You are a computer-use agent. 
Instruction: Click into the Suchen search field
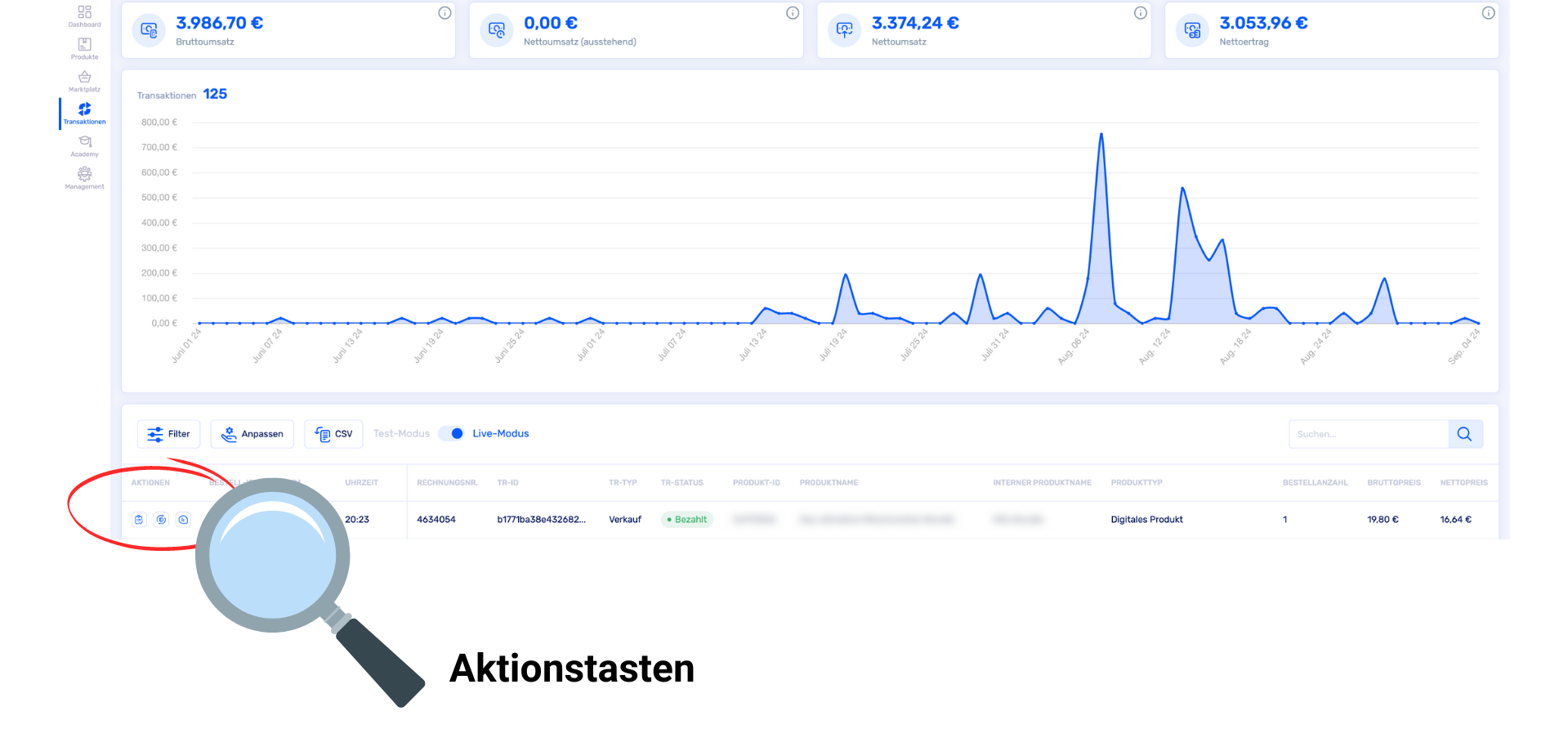(1368, 434)
